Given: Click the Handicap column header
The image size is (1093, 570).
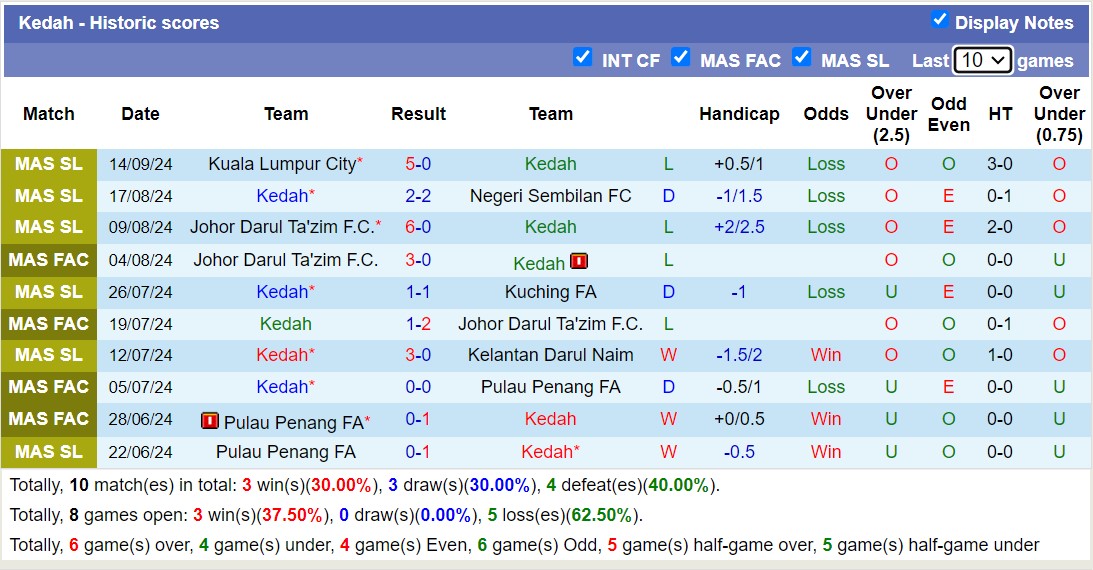Looking at the screenshot, I should [x=739, y=114].
